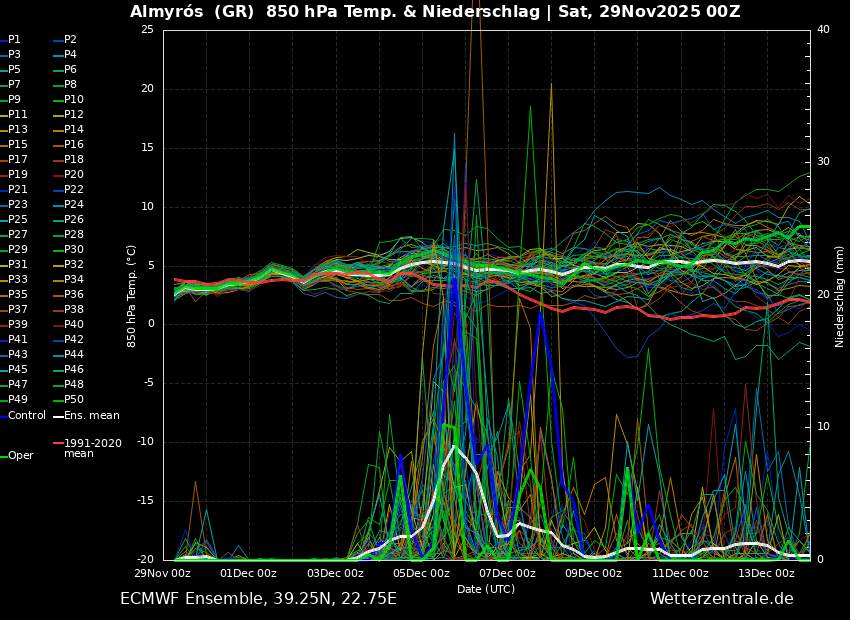This screenshot has height=620, width=850.
Task: Click the P2 legend entry
Action: point(70,40)
